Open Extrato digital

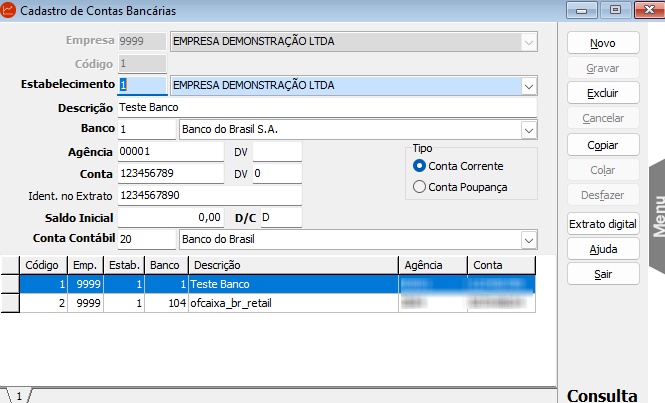[602, 223]
